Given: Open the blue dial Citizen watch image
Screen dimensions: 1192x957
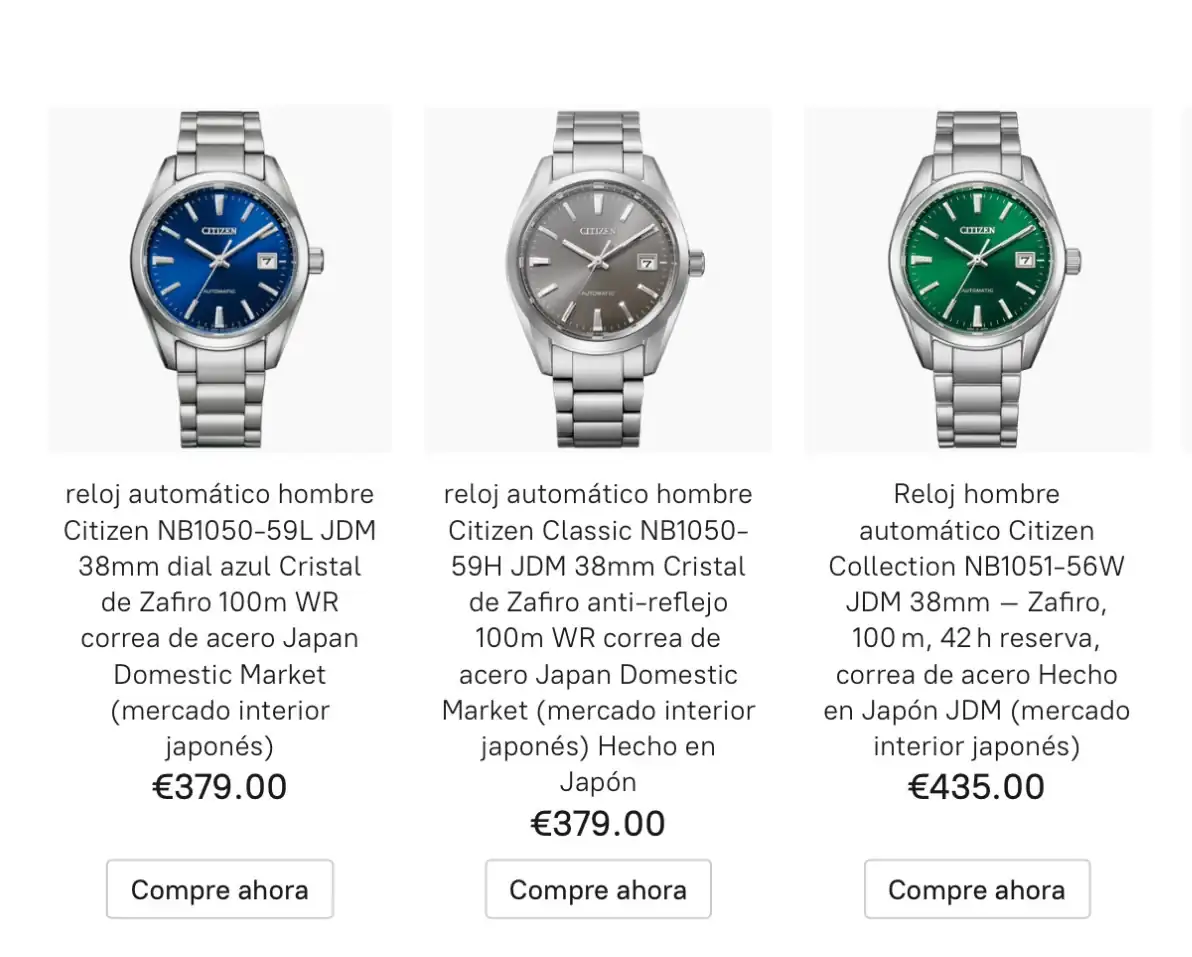Looking at the screenshot, I should (x=220, y=279).
